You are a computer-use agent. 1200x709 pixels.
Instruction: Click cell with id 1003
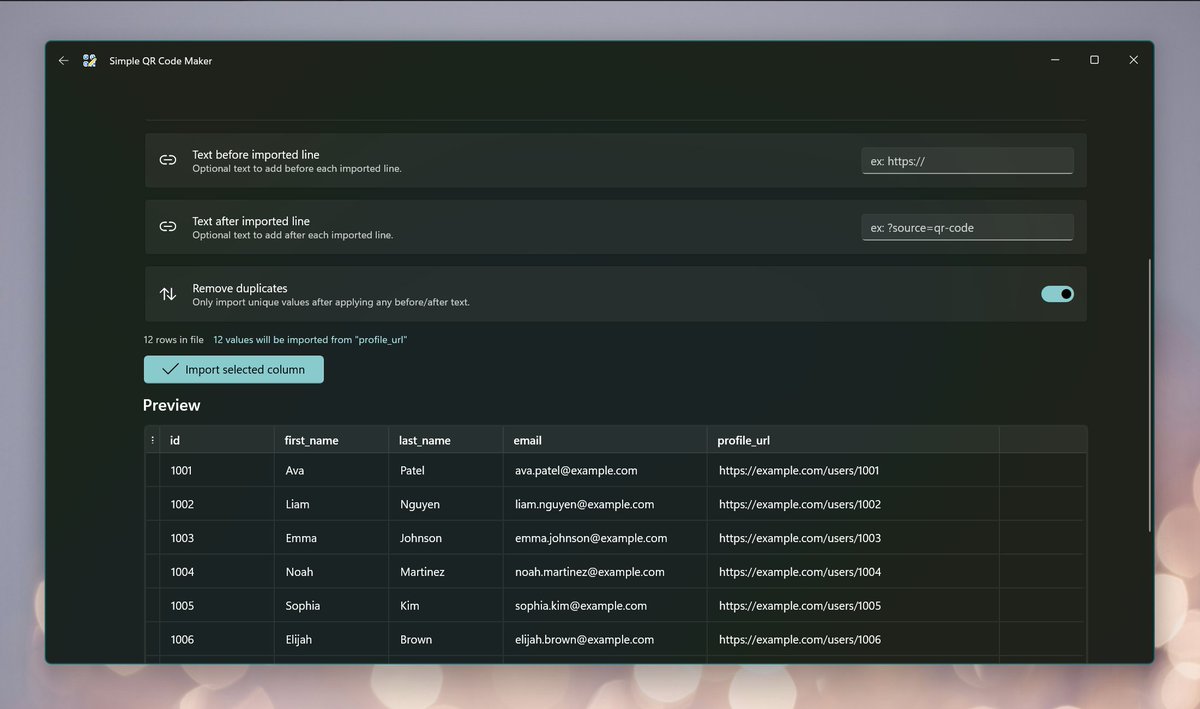(217, 538)
